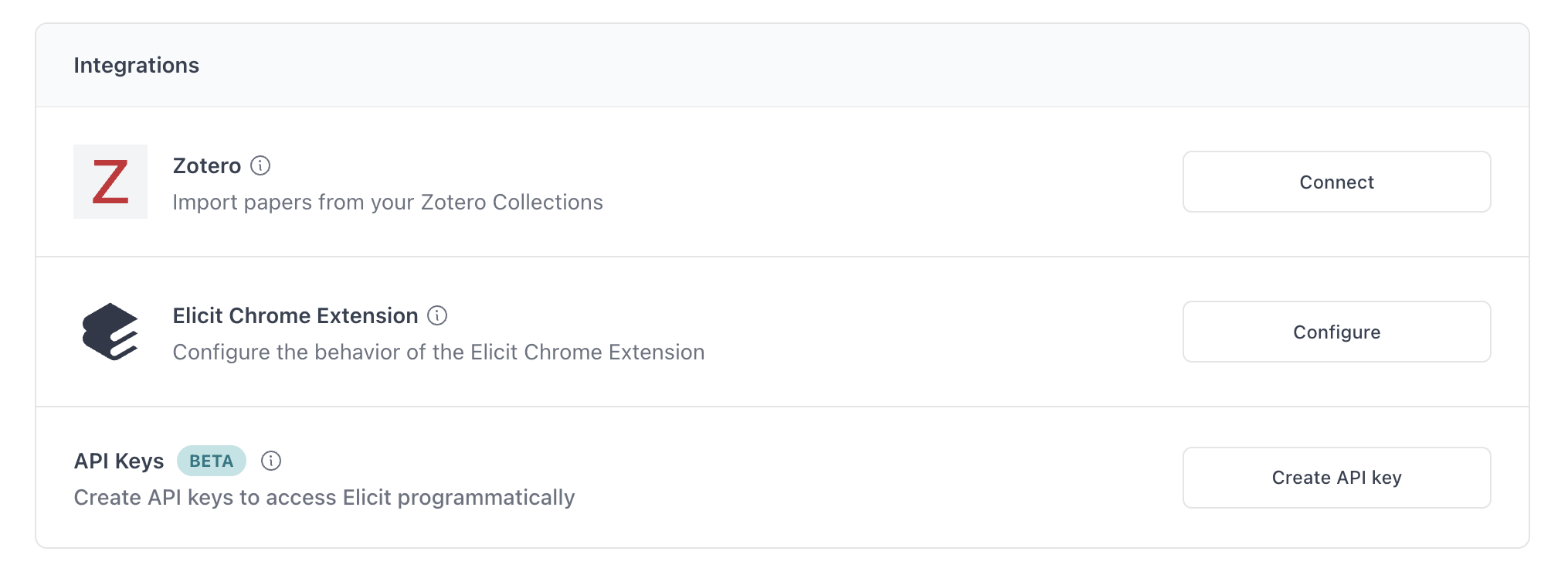Click the 'Import papers from your Zotero Collections' text
Image resolution: width=1568 pixels, height=572 pixels.
tap(388, 202)
